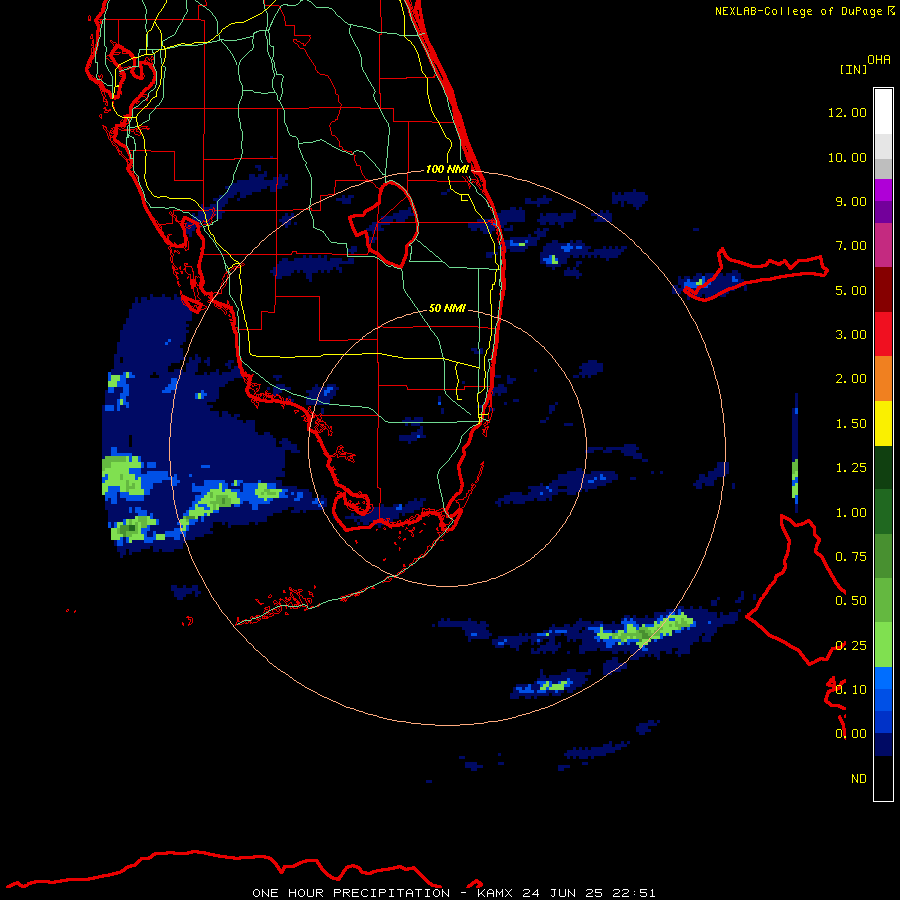Pick the black ND swatch at legend bottom

tap(883, 778)
